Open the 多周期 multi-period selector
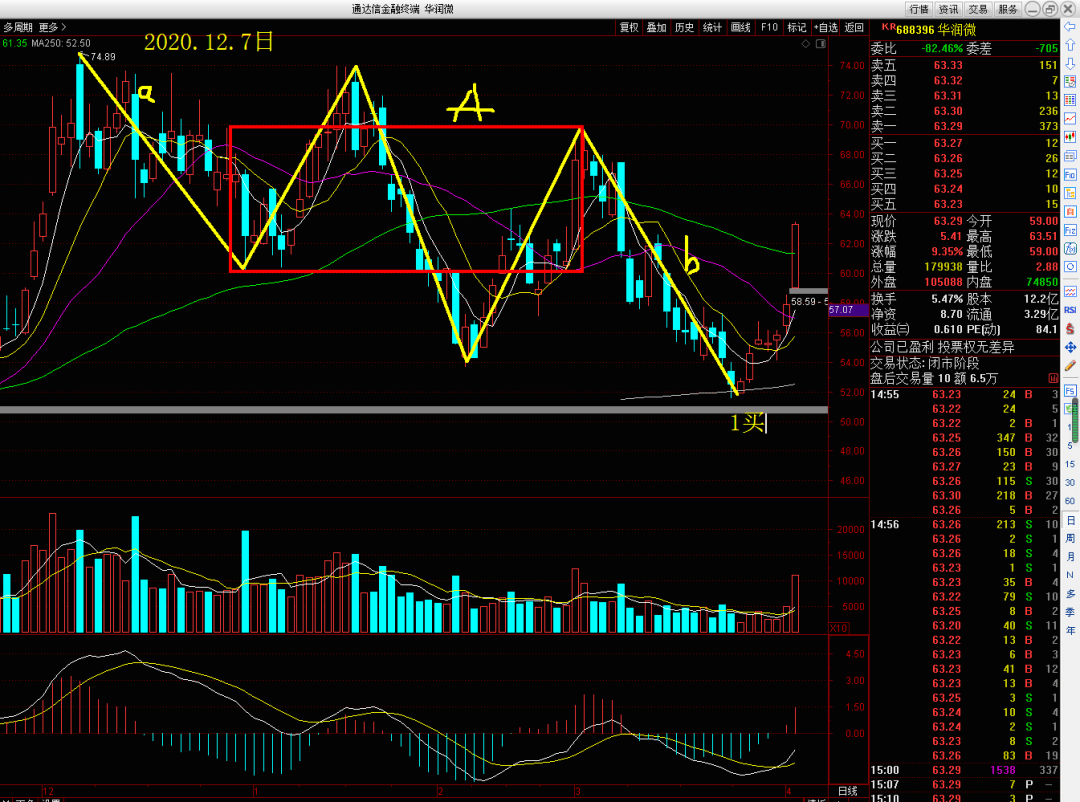The image size is (1080, 802). tap(18, 28)
